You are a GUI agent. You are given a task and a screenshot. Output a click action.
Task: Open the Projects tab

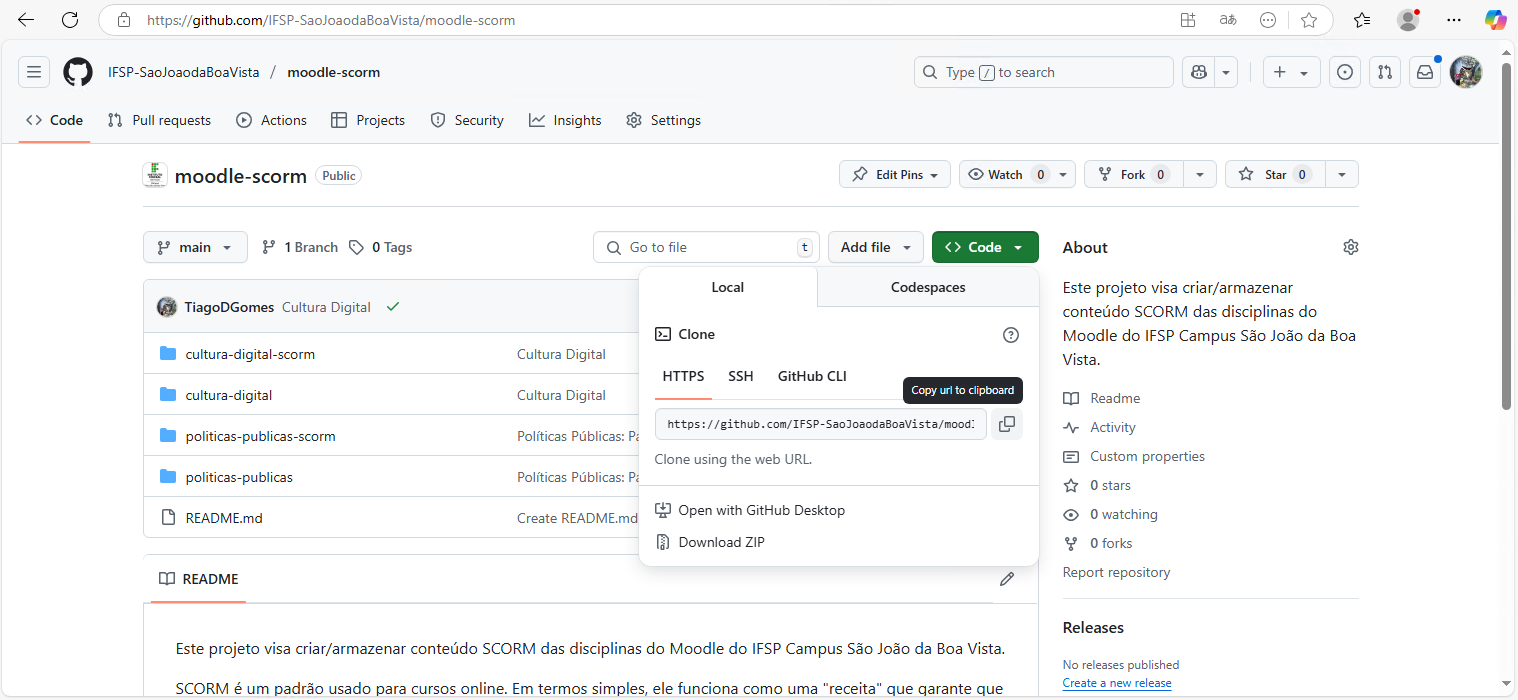367,120
